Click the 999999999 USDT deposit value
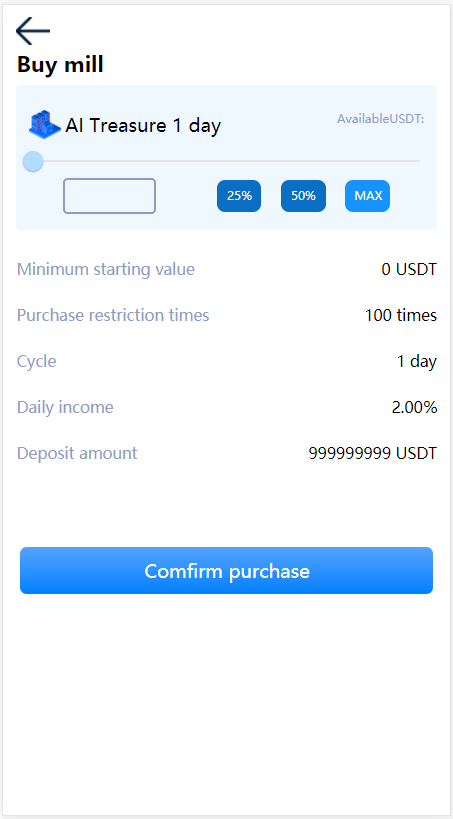 pyautogui.click(x=373, y=453)
